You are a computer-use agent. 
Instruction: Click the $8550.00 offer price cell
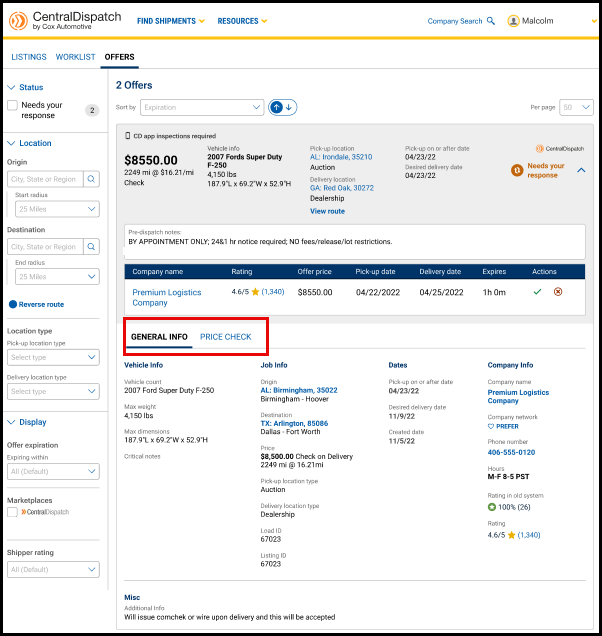[315, 292]
